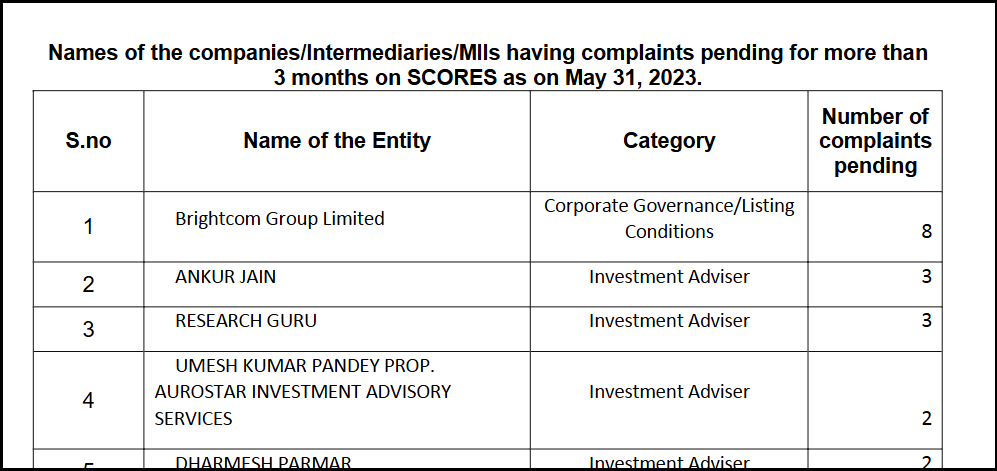Click the Name of the Entity header
This screenshot has width=997, height=471.
[337, 141]
